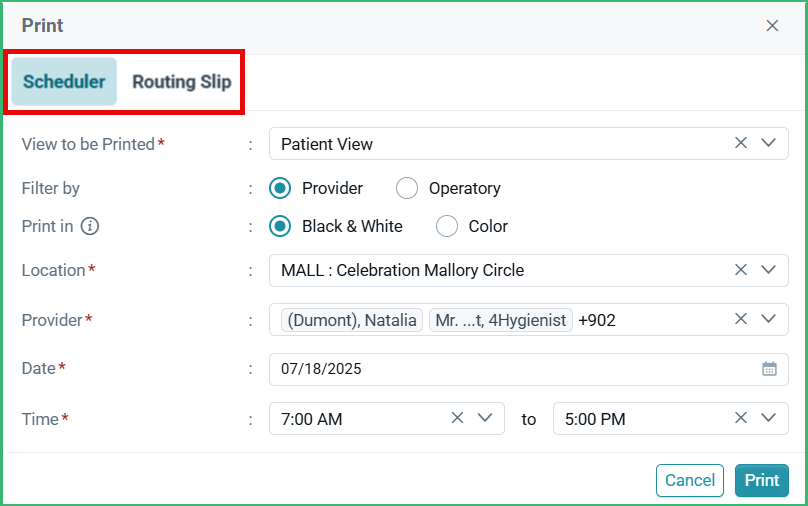Open the calendar picker icon in Date field
The width and height of the screenshot is (808, 506).
(769, 369)
